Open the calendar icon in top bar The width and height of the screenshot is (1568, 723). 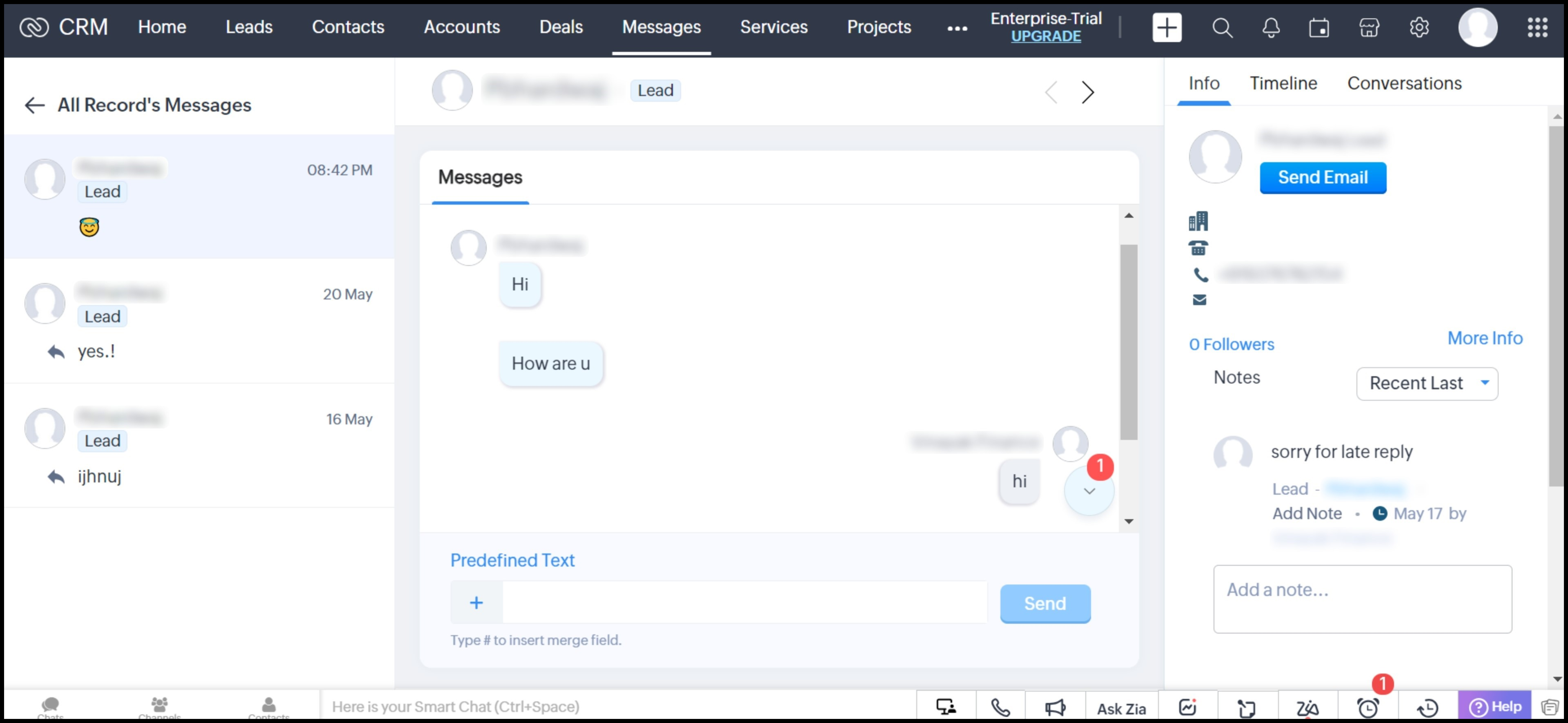(x=1319, y=27)
